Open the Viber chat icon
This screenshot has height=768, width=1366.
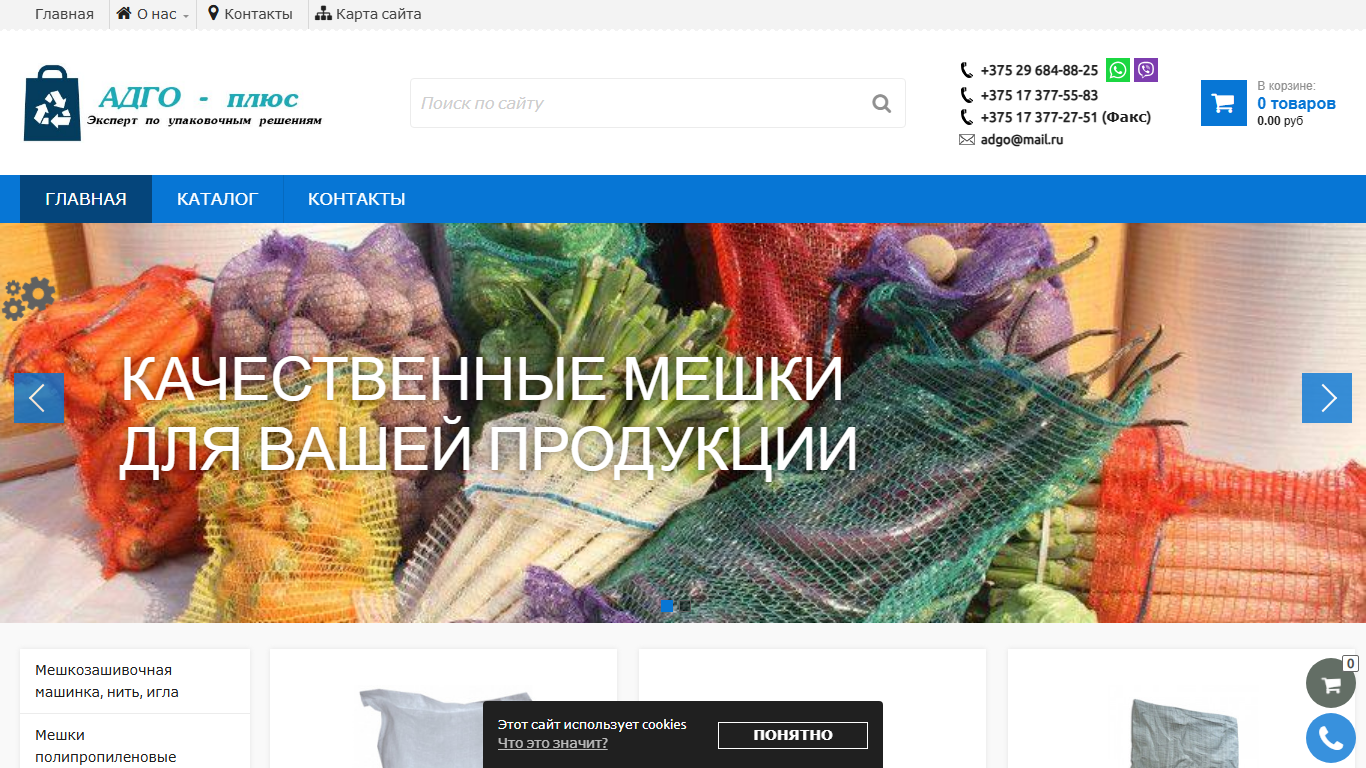(x=1146, y=70)
